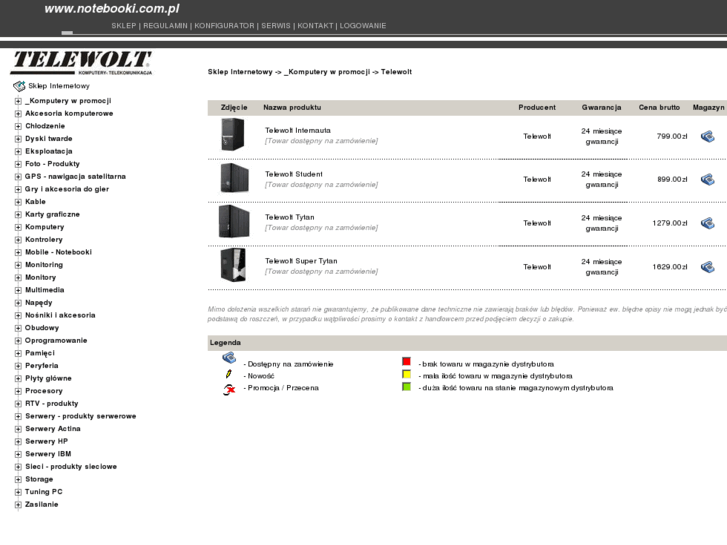The width and height of the screenshot is (727, 545).
Task: Click the yellow low-stock legend swatch
Action: pos(407,374)
